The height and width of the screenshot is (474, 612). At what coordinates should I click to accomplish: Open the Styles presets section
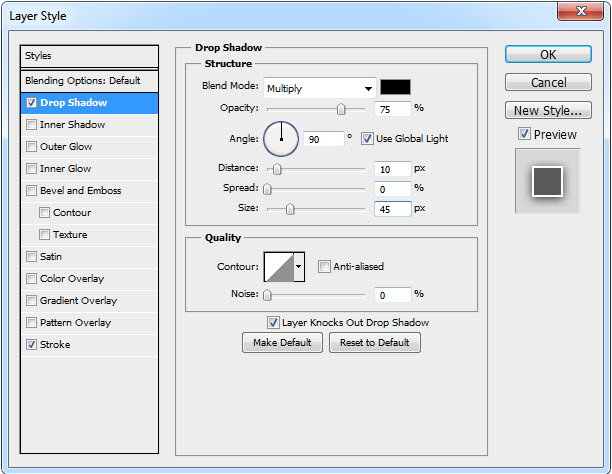(89, 56)
